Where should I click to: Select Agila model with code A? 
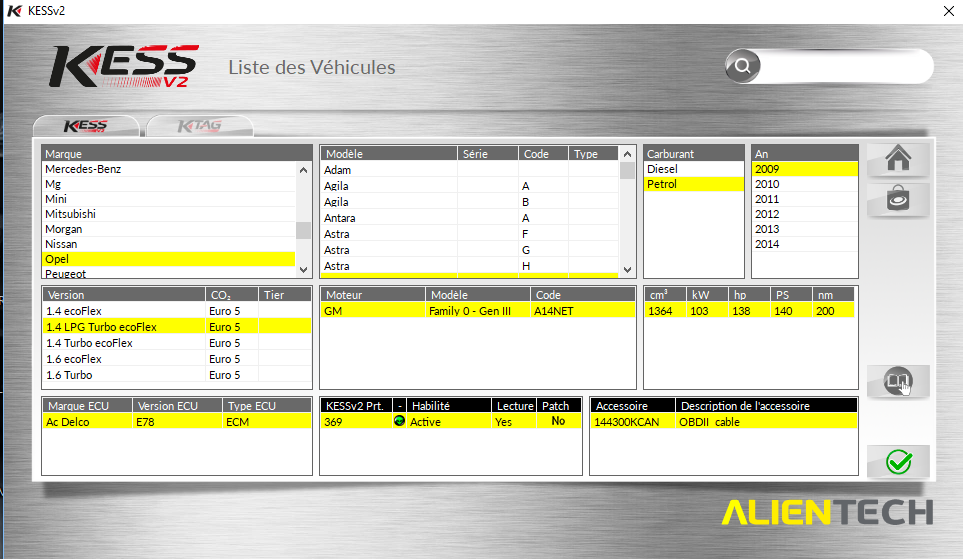point(469,186)
